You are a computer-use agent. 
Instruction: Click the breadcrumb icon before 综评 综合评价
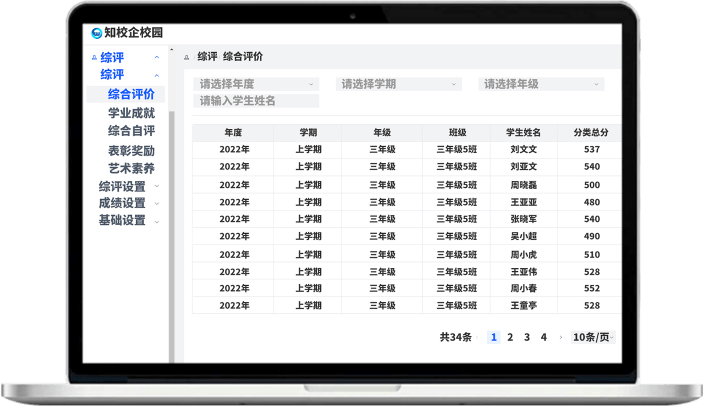click(x=187, y=57)
